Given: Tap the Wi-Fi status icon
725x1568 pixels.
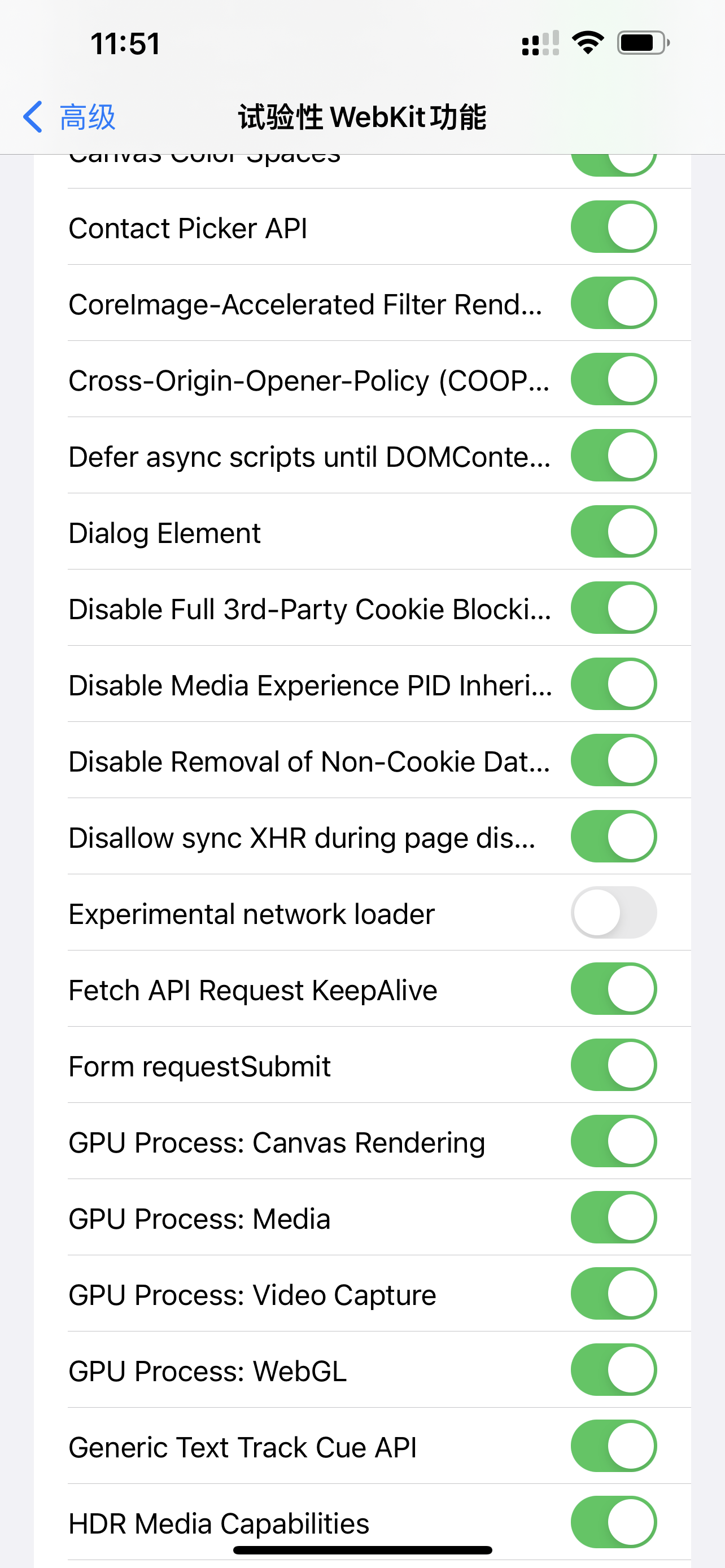Looking at the screenshot, I should tap(587, 42).
